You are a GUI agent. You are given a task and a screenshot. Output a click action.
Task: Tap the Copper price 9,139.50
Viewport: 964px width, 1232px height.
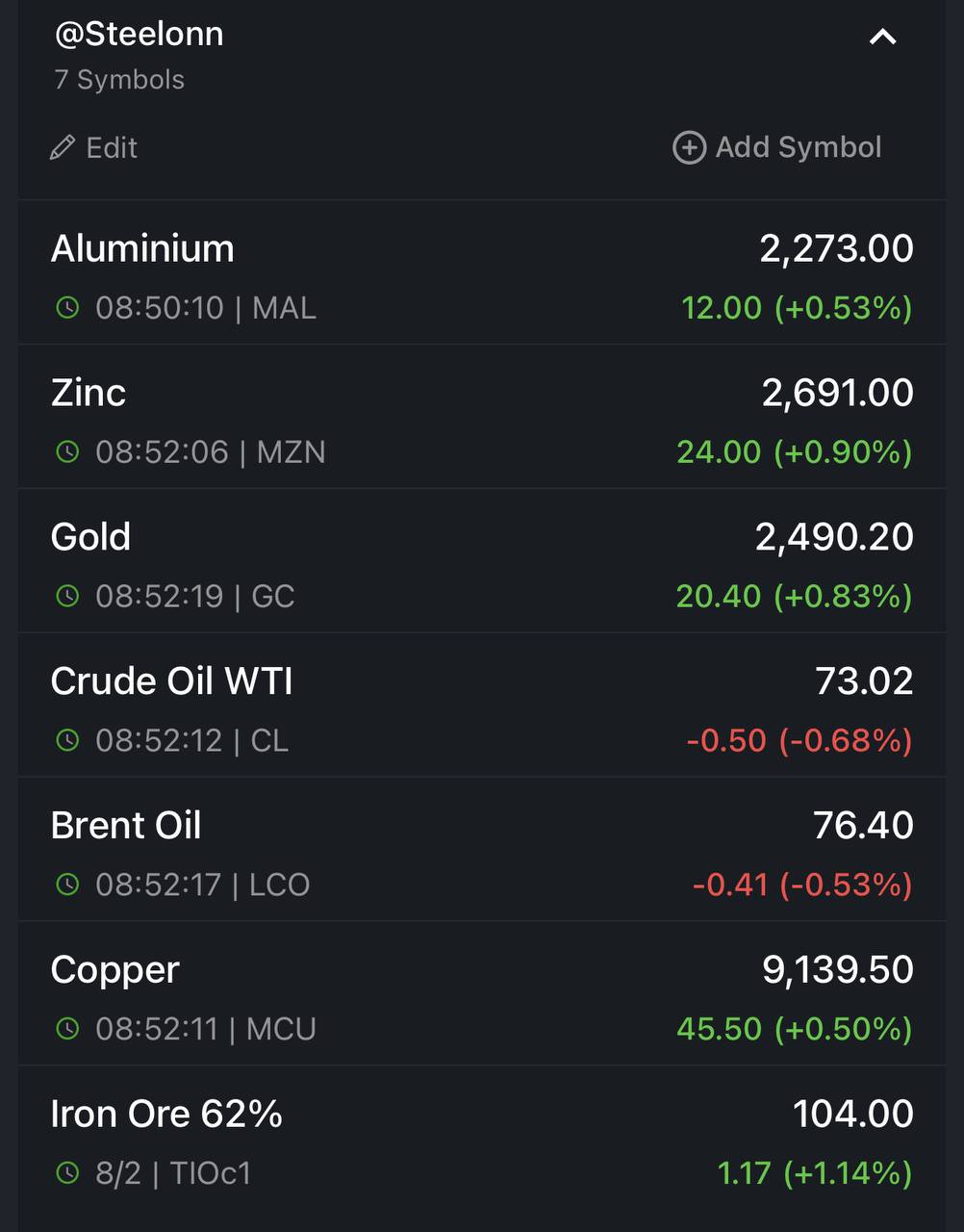pos(838,970)
